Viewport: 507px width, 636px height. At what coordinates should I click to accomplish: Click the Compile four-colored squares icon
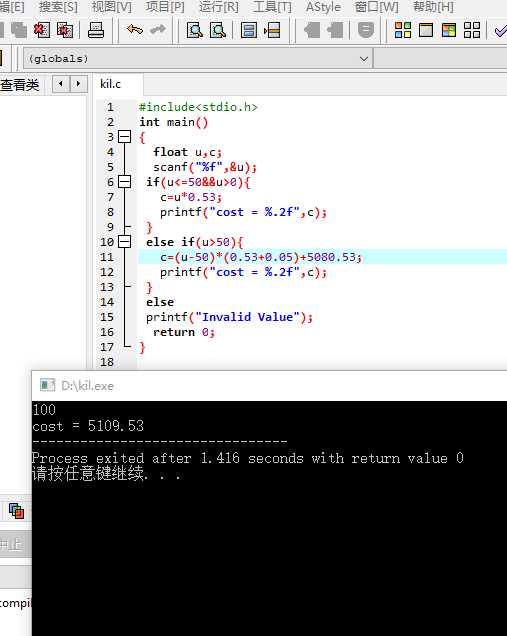click(403, 30)
